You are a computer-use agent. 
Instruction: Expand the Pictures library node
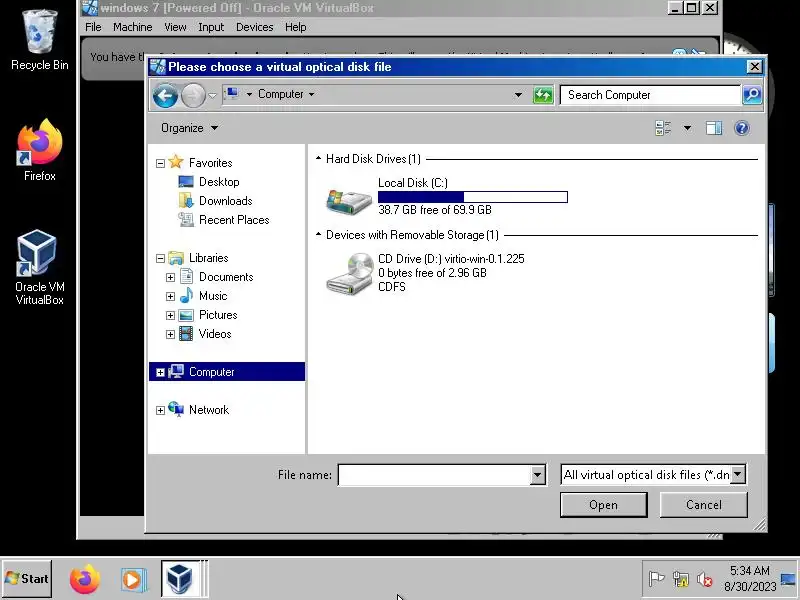pyautogui.click(x=170, y=315)
